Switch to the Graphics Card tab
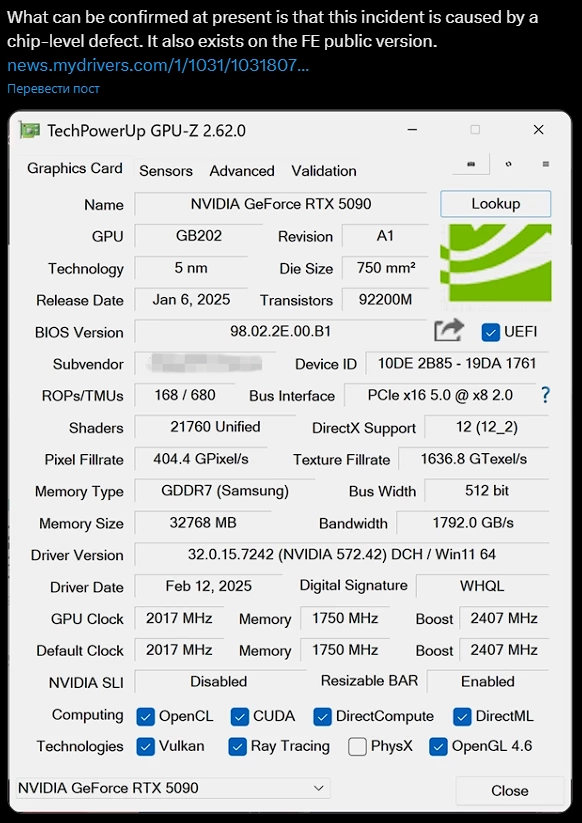The width and height of the screenshot is (582, 823). 75,168
